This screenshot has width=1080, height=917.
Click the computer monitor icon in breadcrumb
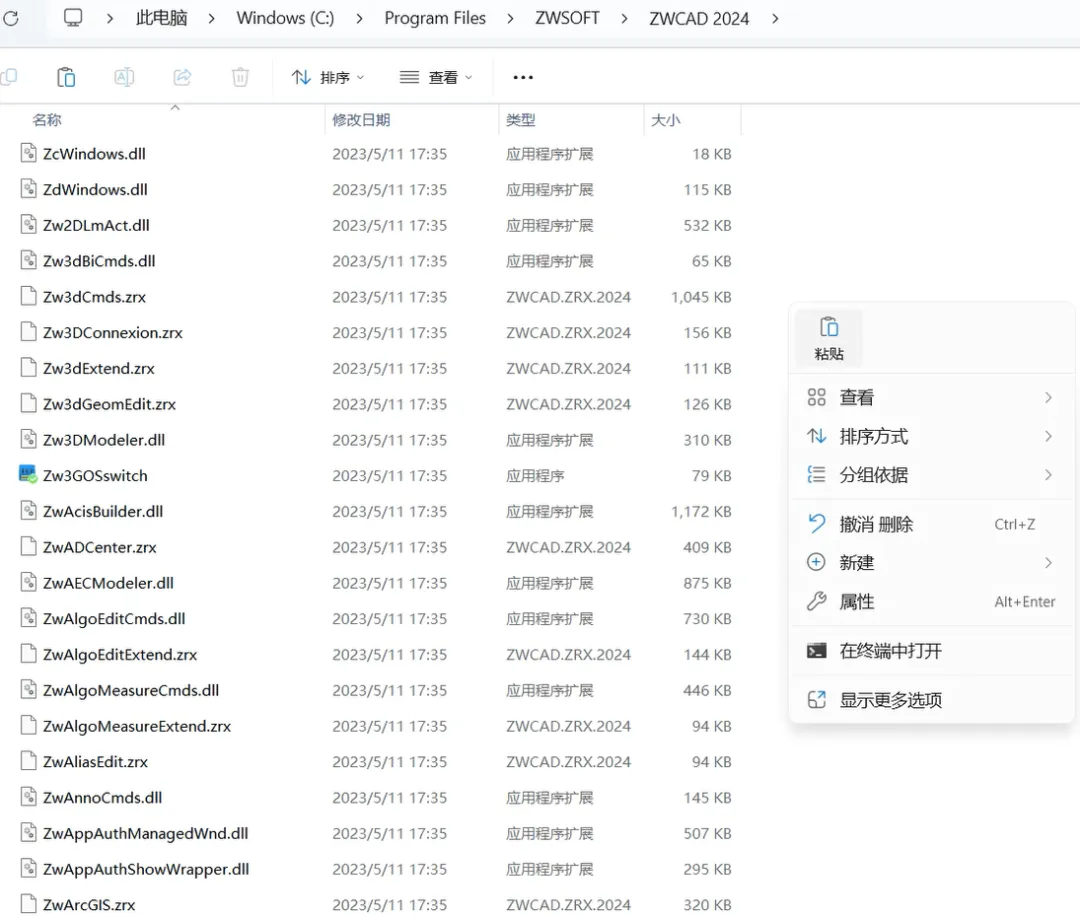pos(73,17)
